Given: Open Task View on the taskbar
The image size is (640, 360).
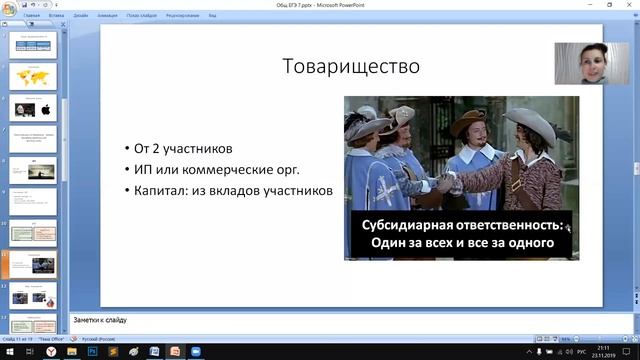Looking at the screenshot, I should point(29,351).
